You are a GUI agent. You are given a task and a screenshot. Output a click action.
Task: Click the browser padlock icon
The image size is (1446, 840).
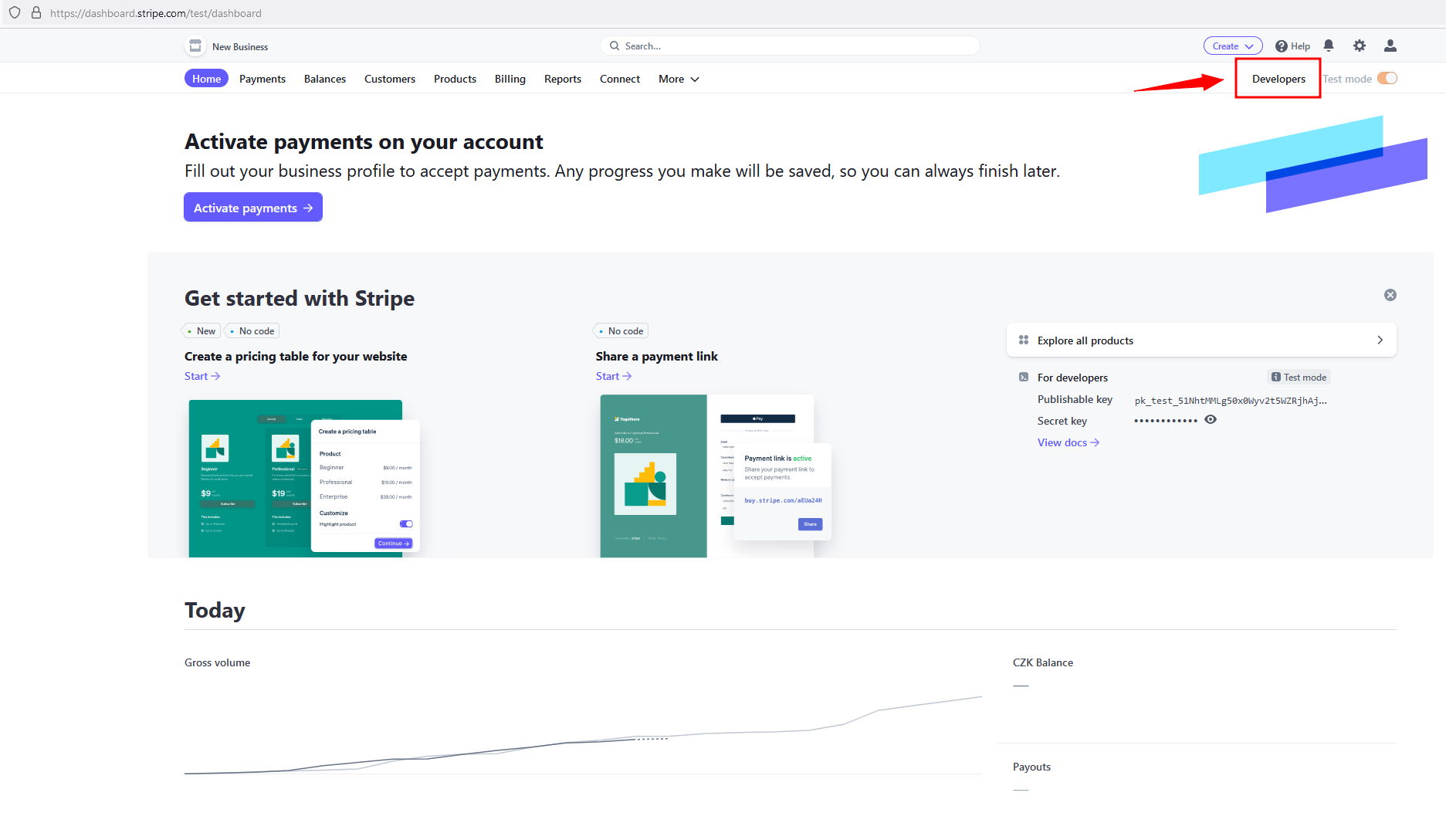pyautogui.click(x=36, y=13)
